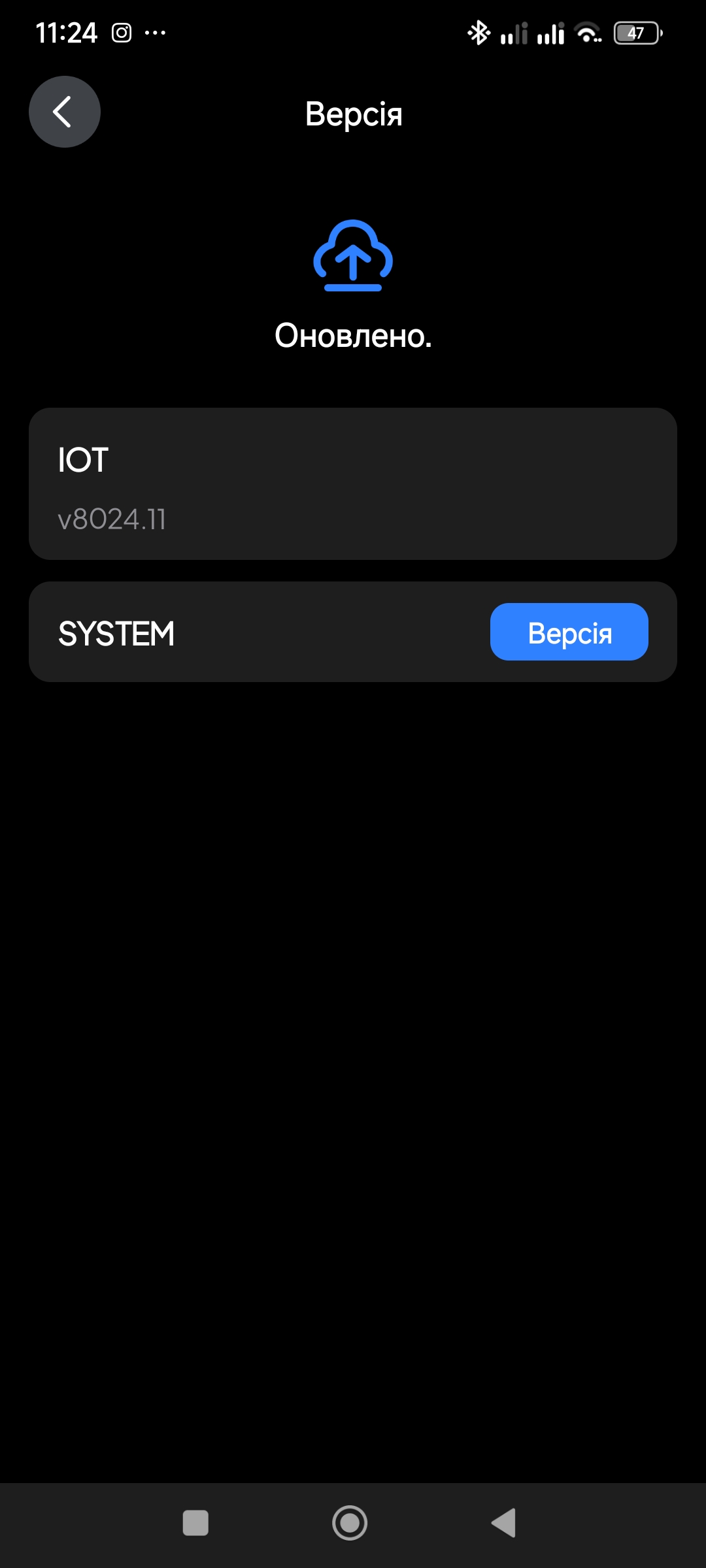706x1568 pixels.
Task: Tap the Wi-Fi status icon
Action: click(x=588, y=33)
